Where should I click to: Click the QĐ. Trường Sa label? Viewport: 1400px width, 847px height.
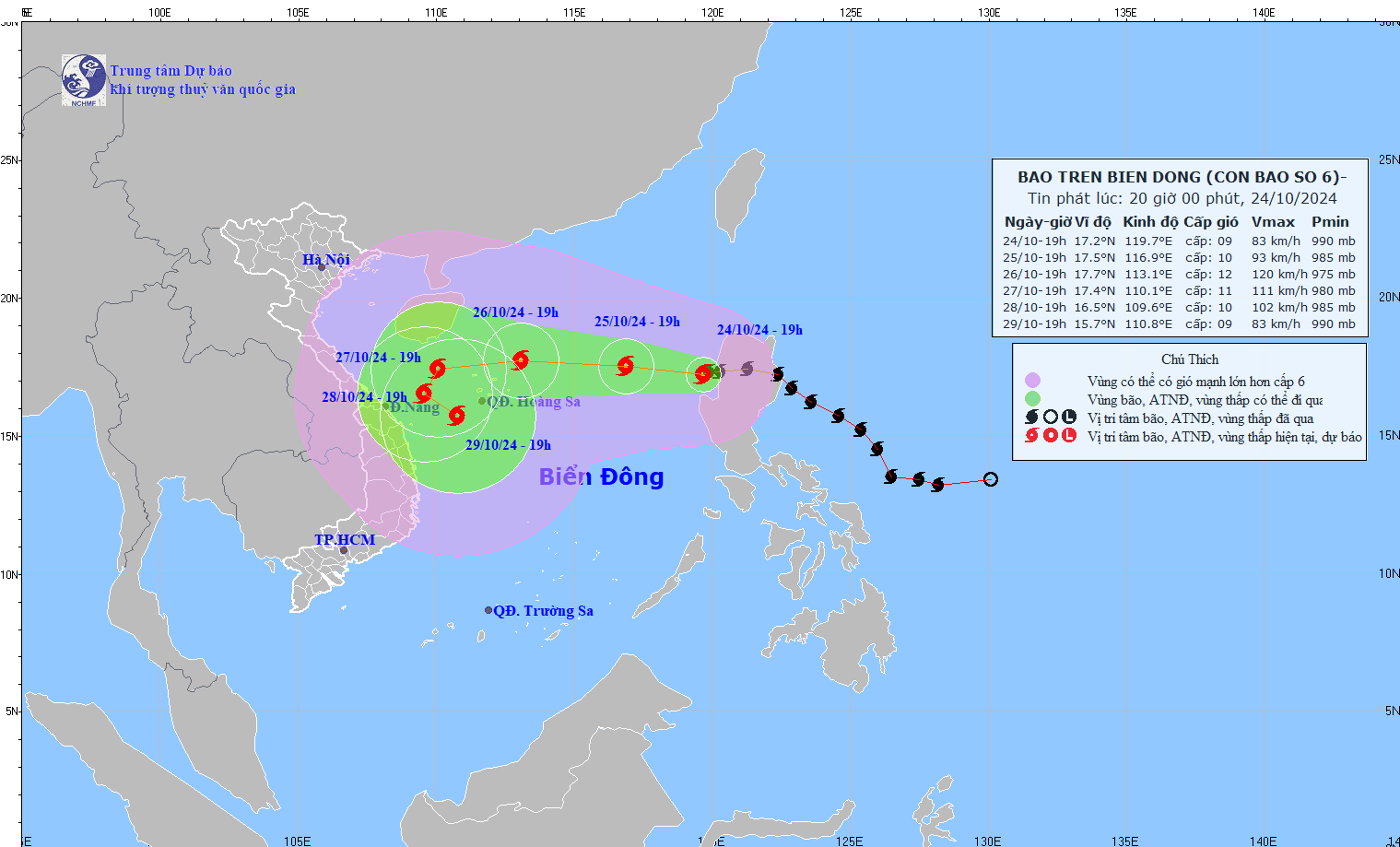click(x=543, y=611)
